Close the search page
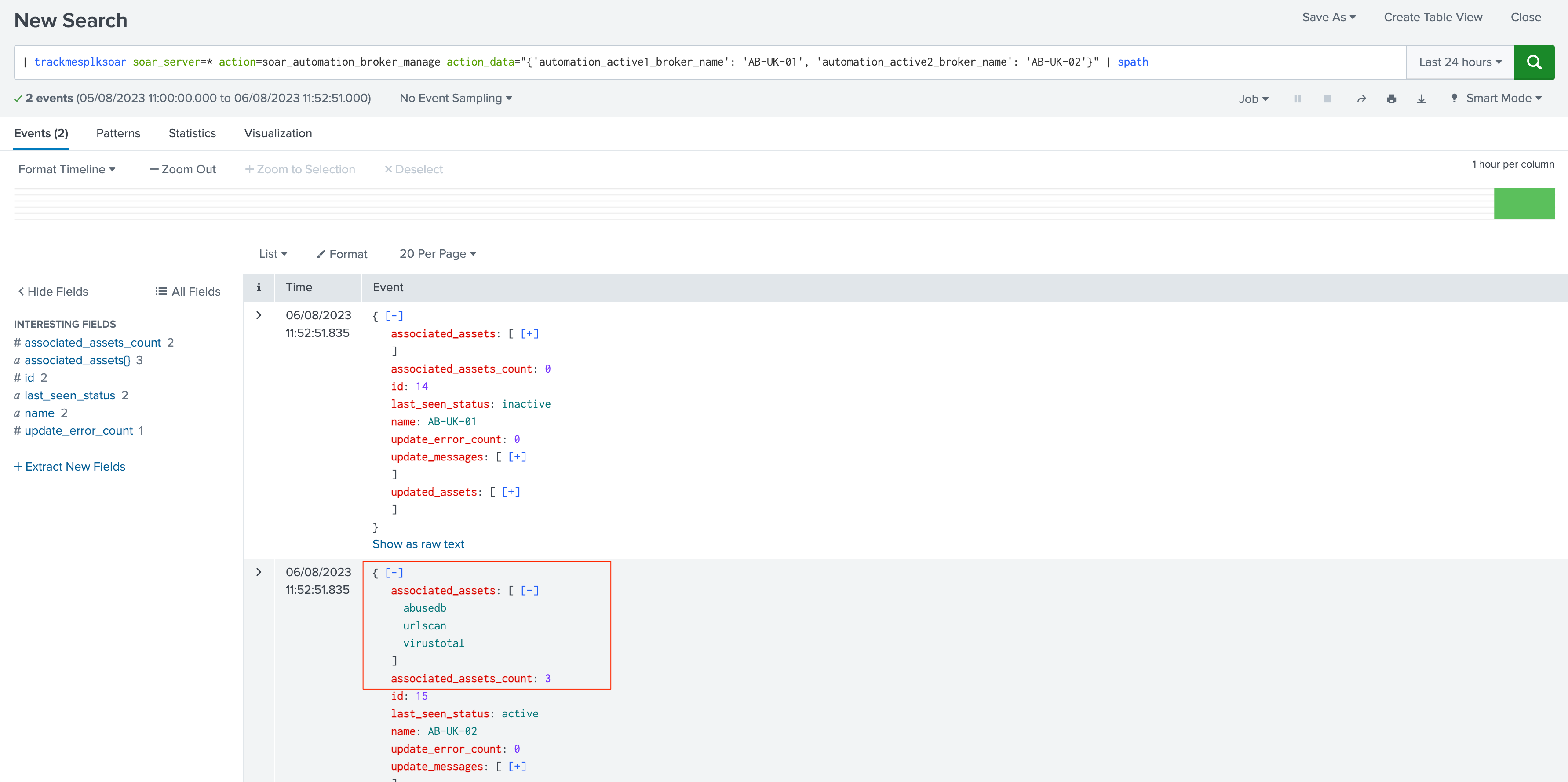 pyautogui.click(x=1525, y=17)
